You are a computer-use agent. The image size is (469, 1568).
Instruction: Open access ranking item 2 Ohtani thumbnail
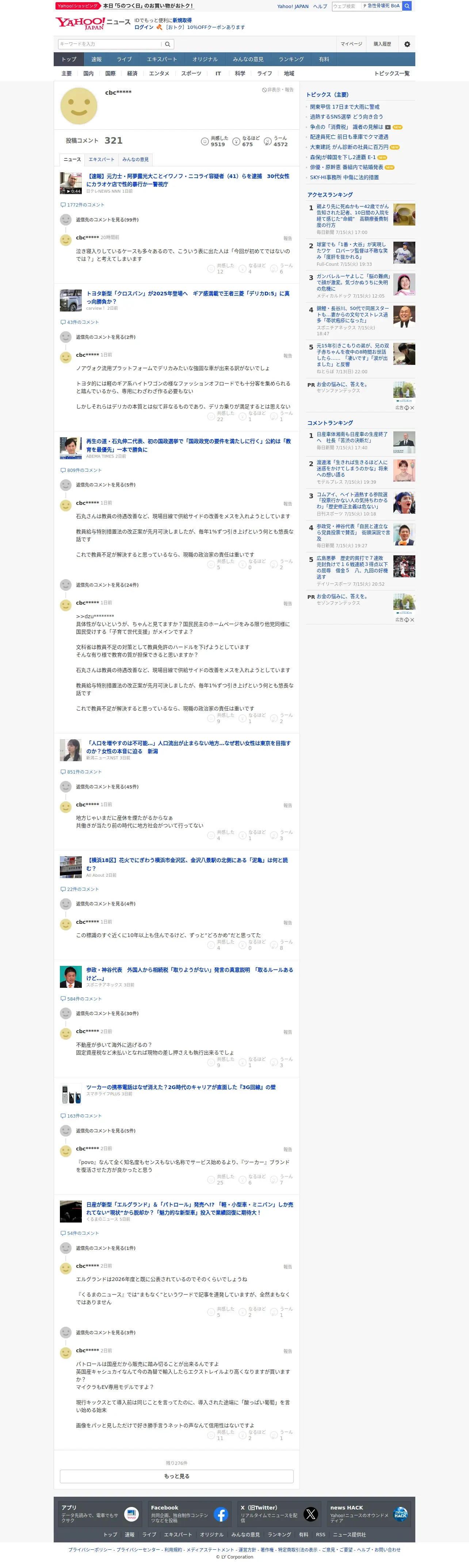404,253
